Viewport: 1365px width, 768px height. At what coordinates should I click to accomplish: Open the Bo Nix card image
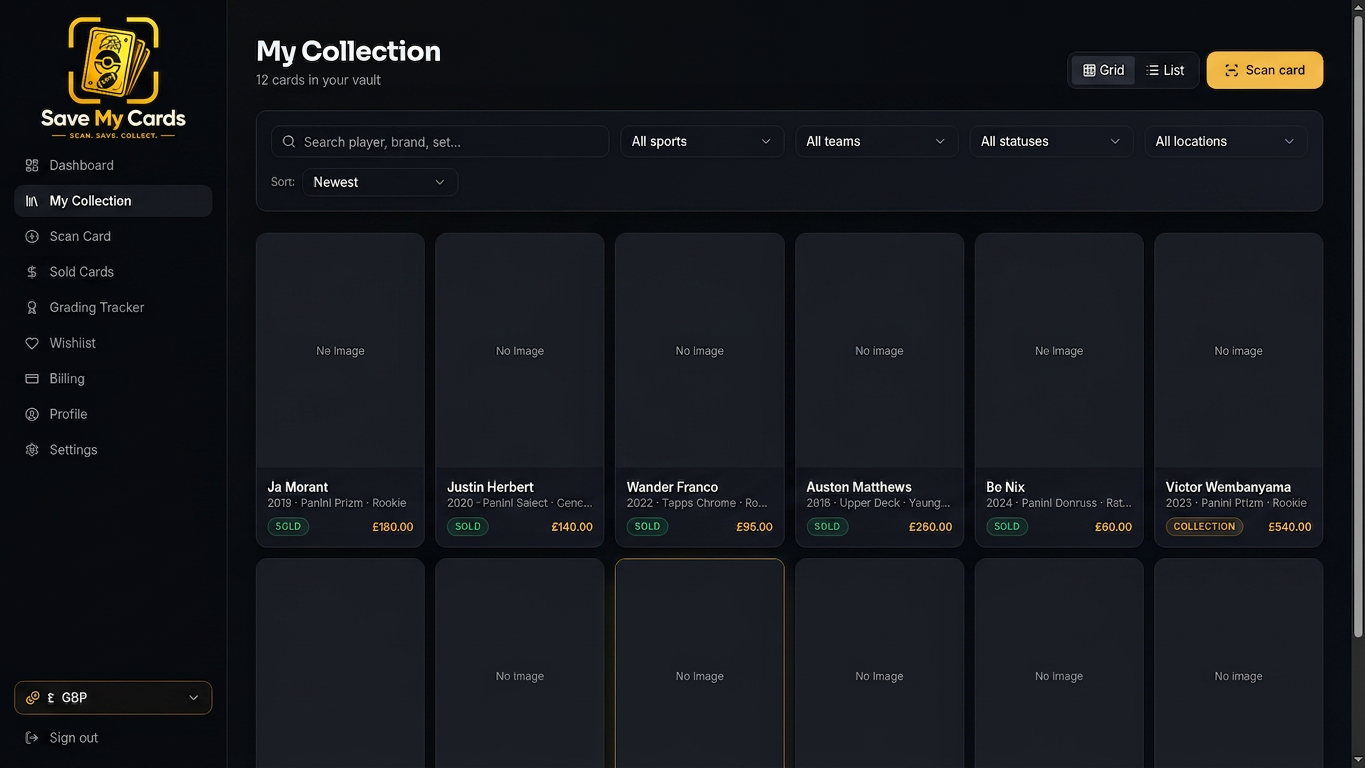(x=1059, y=351)
